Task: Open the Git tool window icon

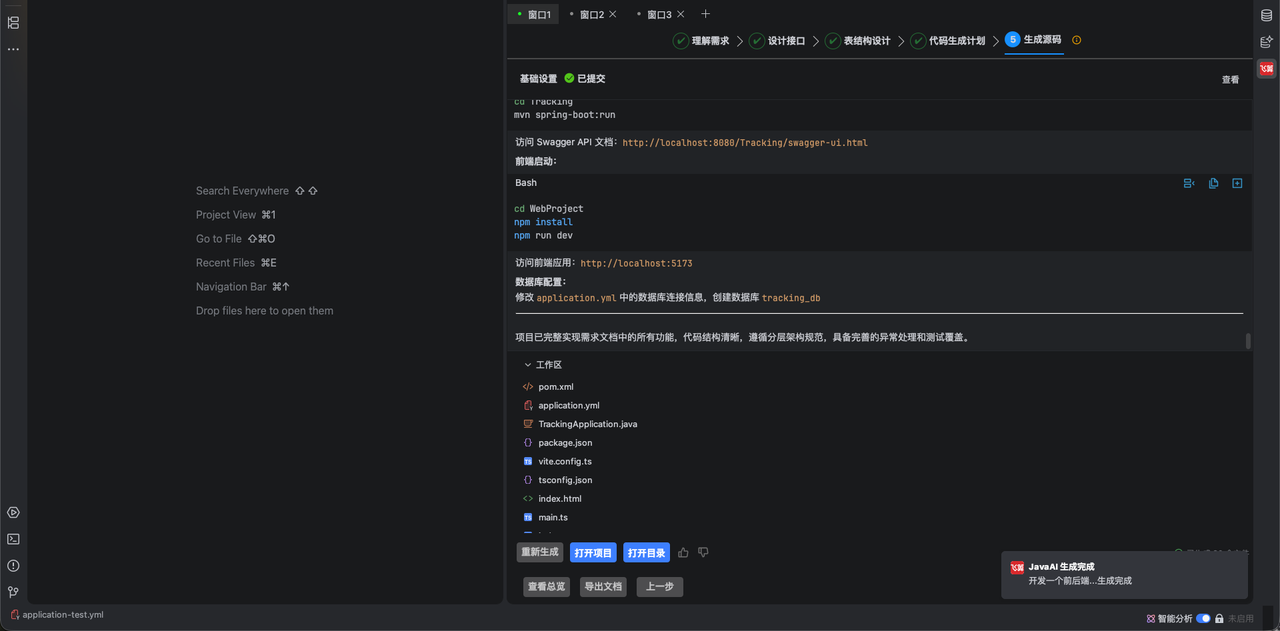Action: coord(13,592)
